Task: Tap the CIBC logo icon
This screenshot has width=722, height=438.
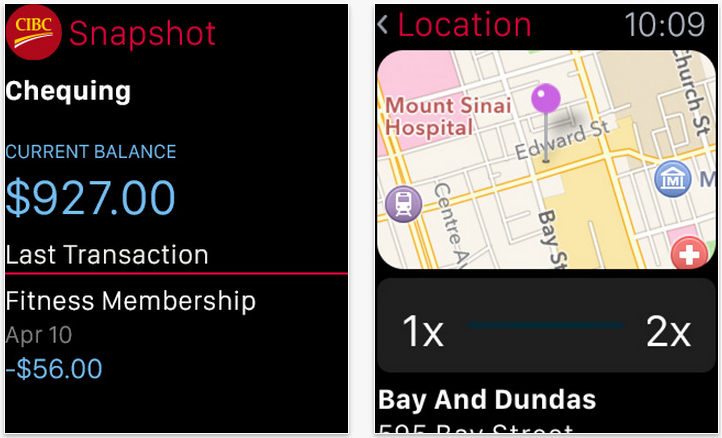Action: click(x=33, y=33)
